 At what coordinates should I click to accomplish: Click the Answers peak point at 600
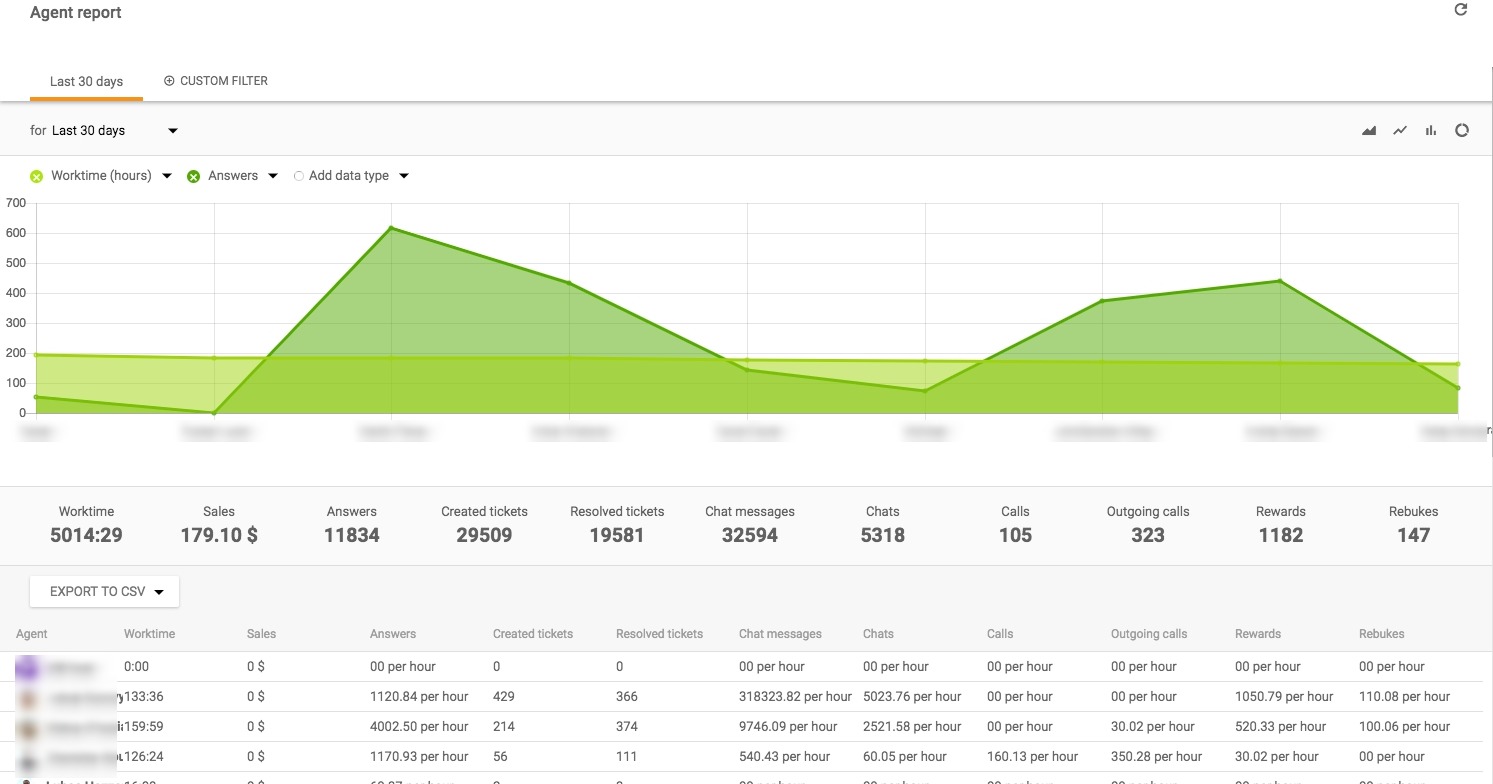click(x=391, y=228)
